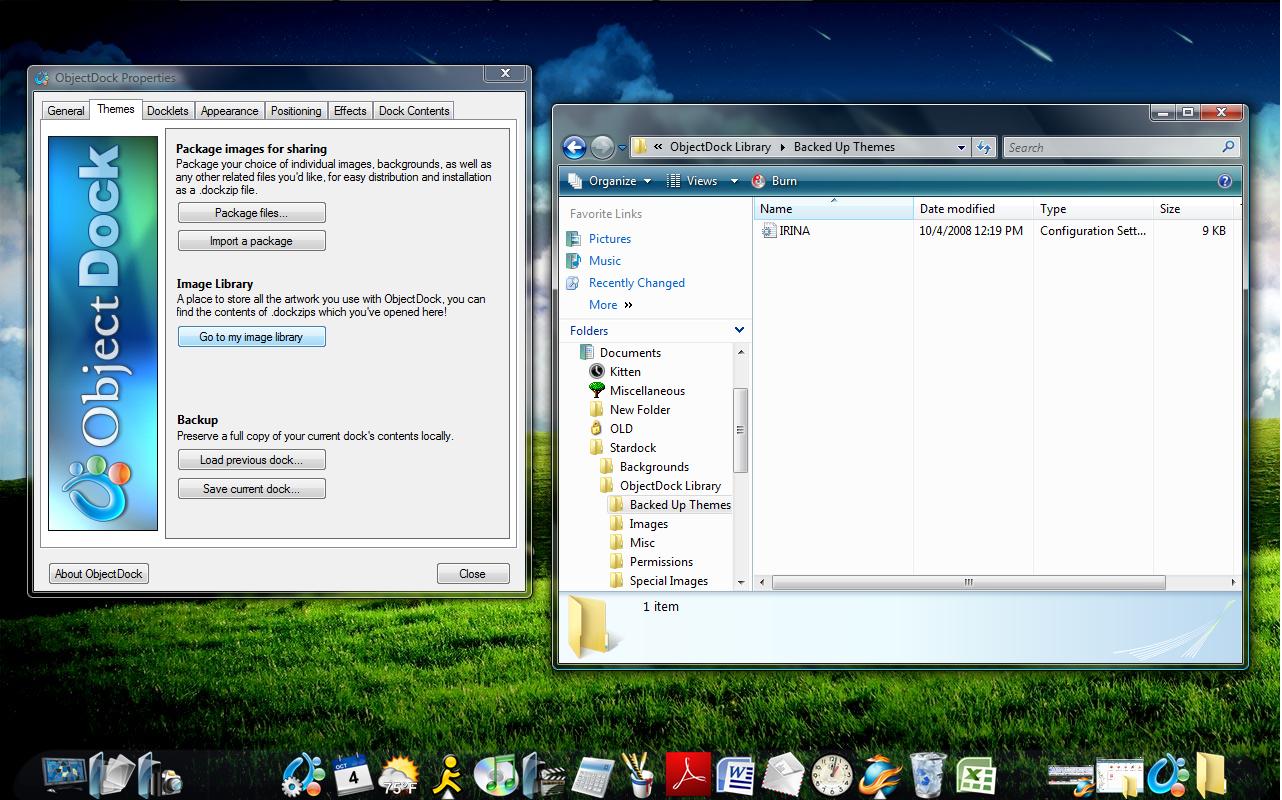1282x800 pixels.
Task: Open the video clapperboard folder in dock
Action: point(543,775)
